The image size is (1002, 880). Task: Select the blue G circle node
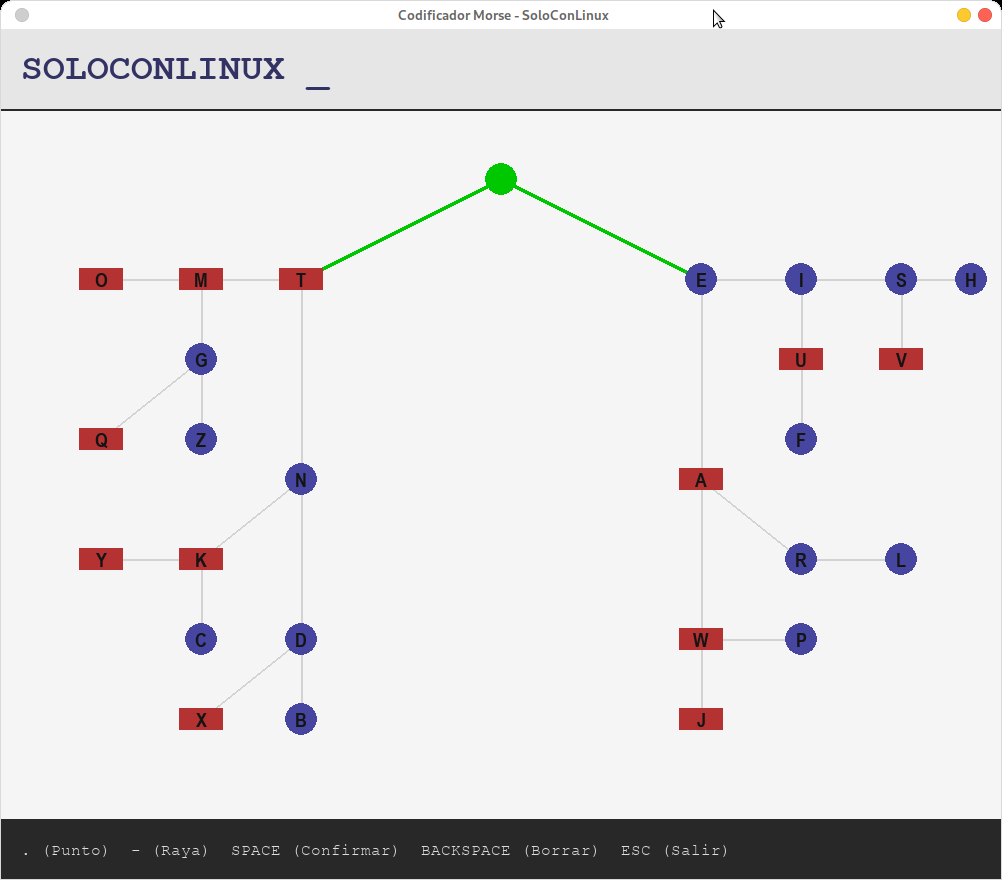pyautogui.click(x=201, y=360)
